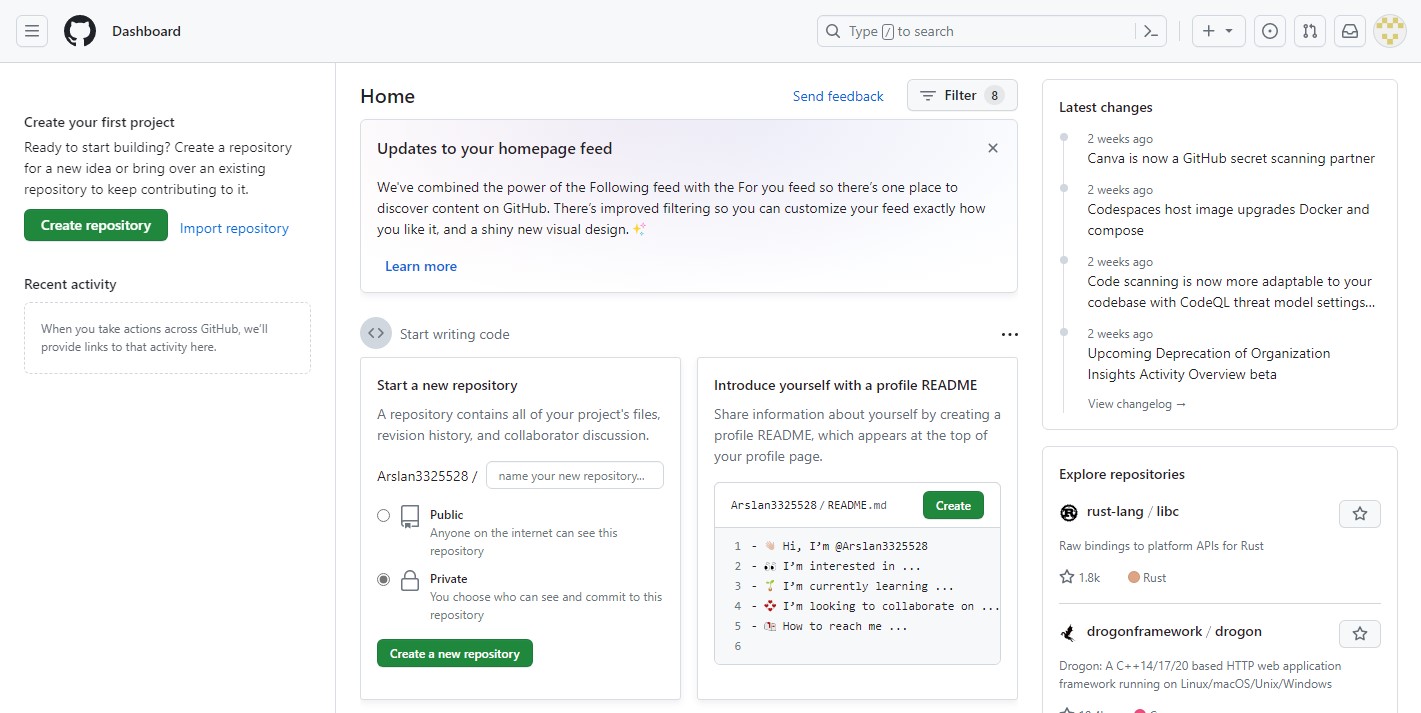Click the drogonframework avatar icon
Screen dimensions: 1421x713
1068,632
